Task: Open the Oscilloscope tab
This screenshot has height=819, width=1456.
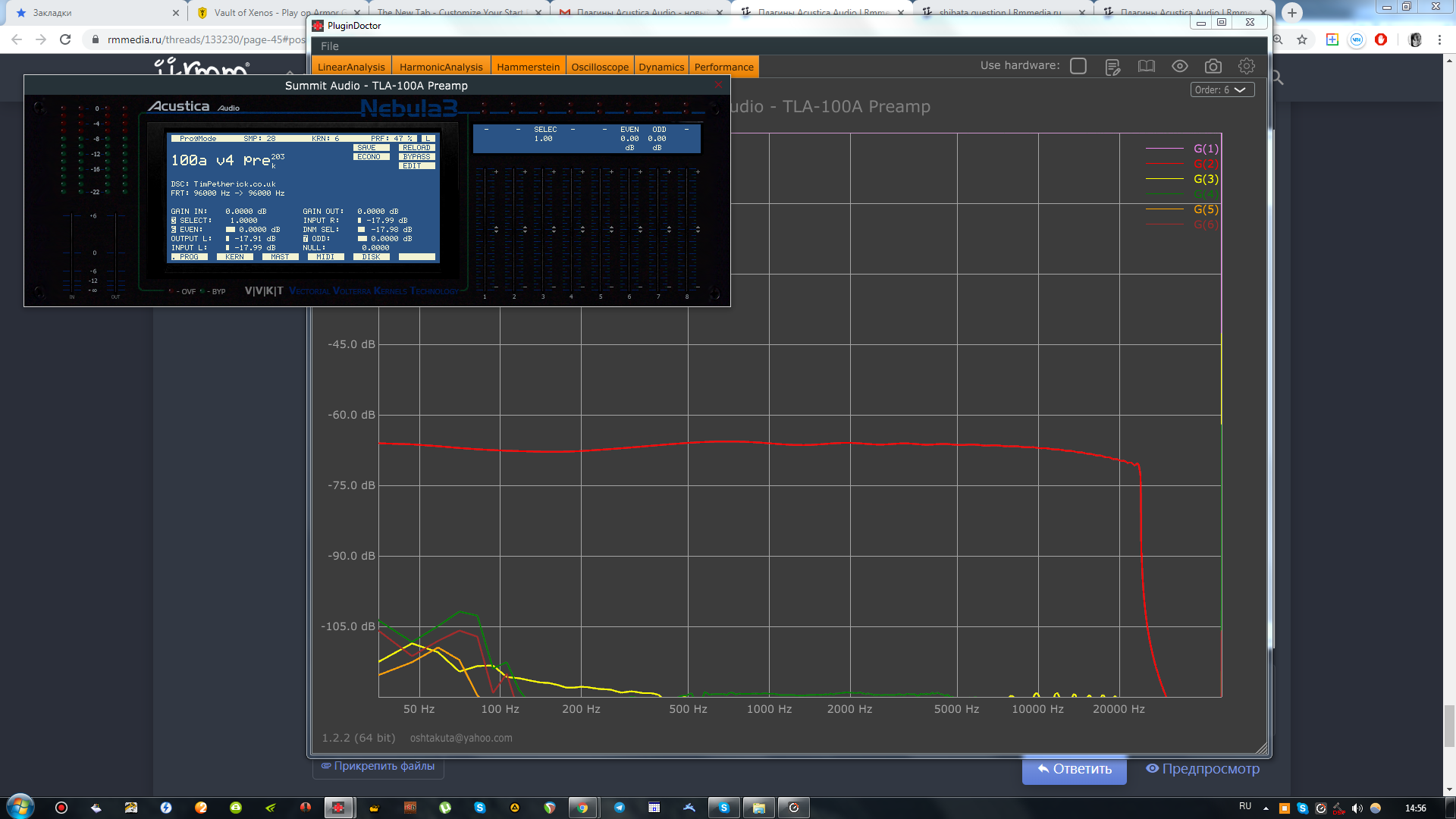Action: [x=600, y=67]
